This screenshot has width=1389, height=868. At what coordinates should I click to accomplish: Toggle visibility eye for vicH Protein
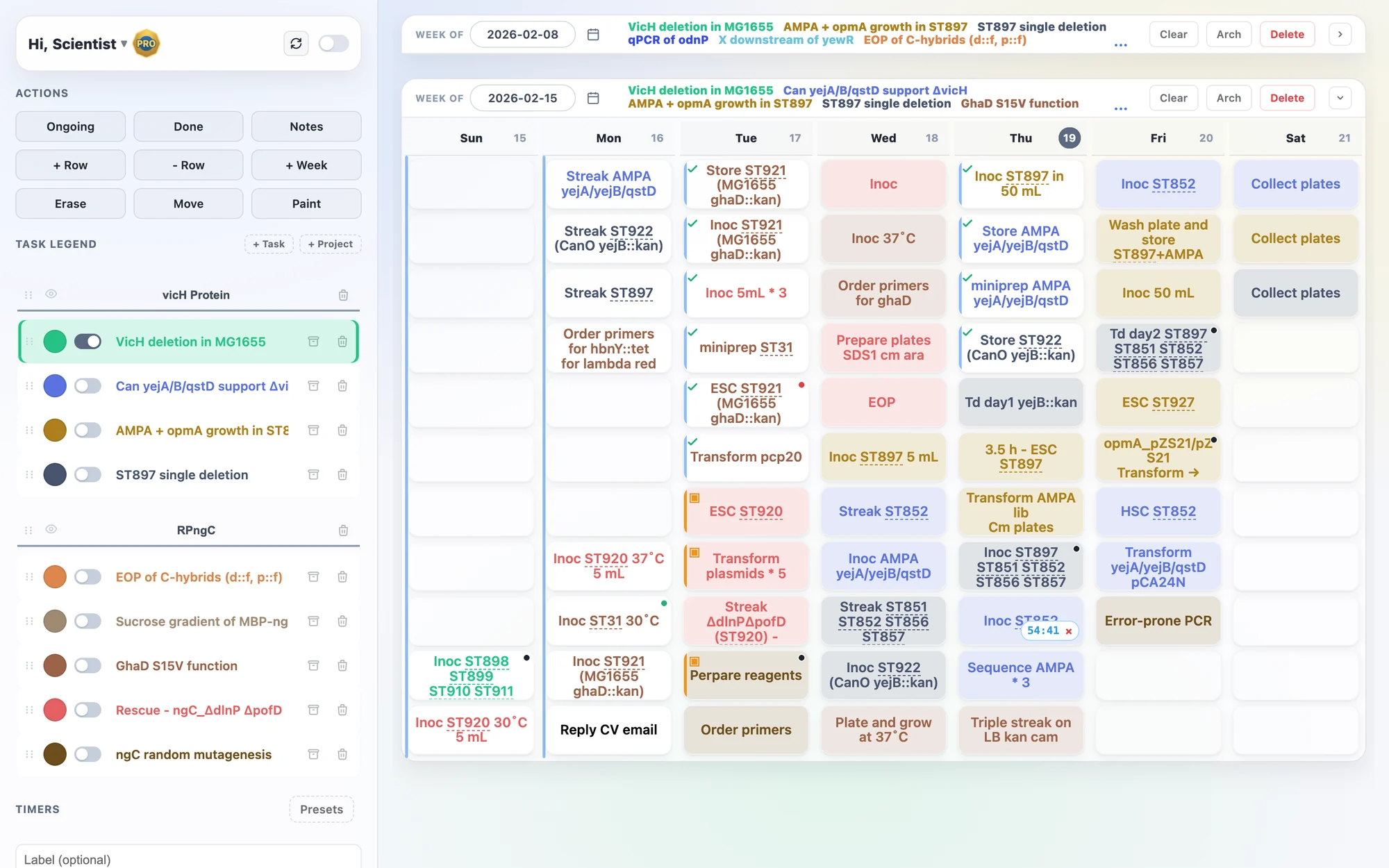click(x=51, y=294)
